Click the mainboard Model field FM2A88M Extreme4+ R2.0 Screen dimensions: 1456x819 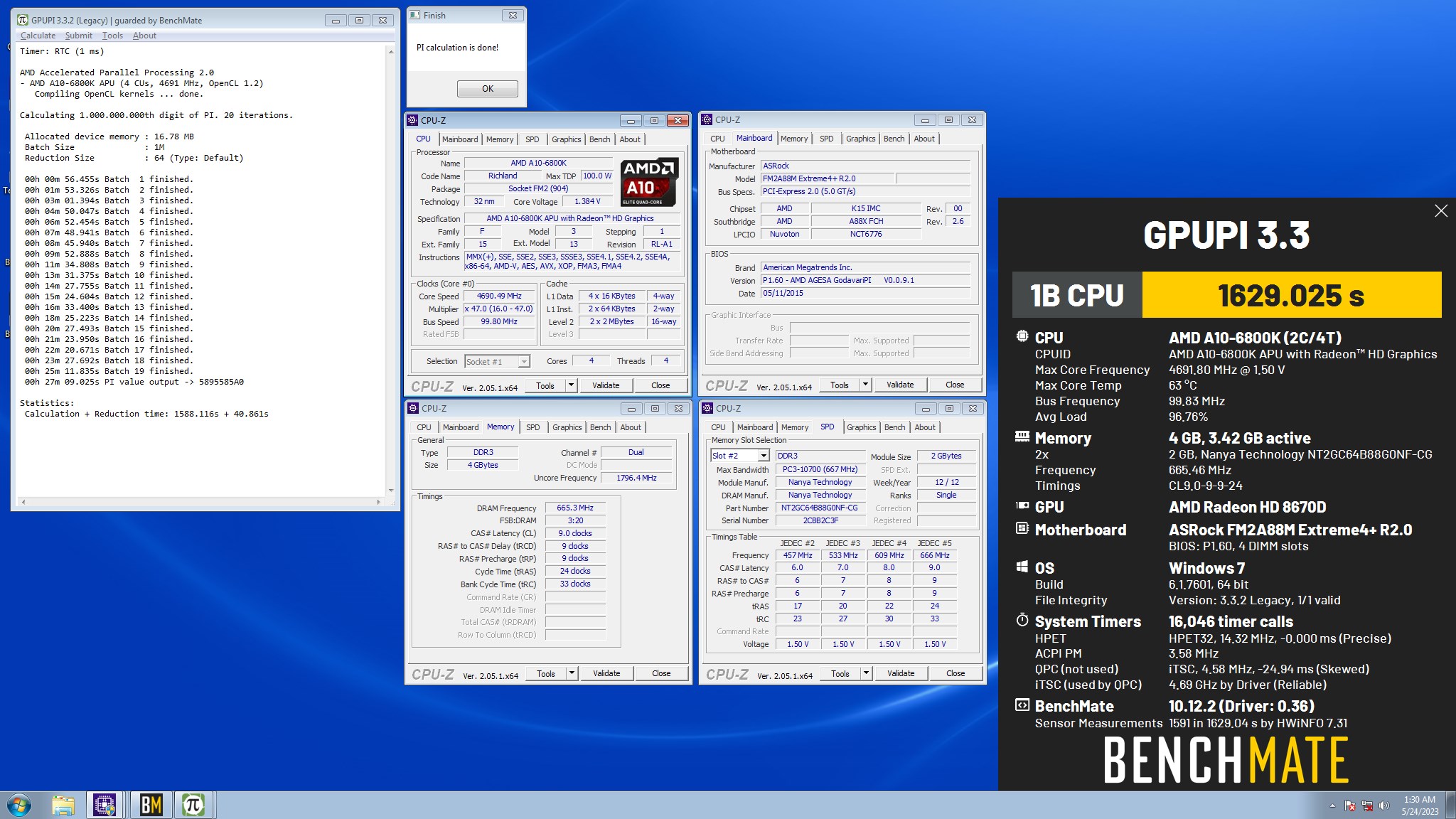[x=827, y=178]
